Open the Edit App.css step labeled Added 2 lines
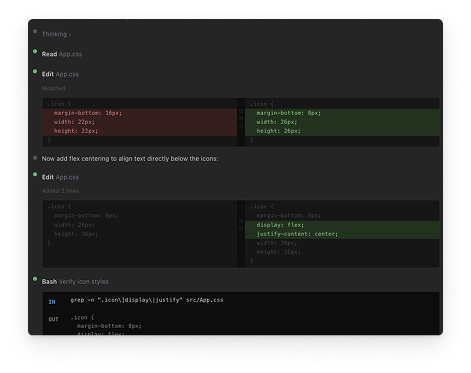This screenshot has width=471, height=373. click(x=60, y=177)
